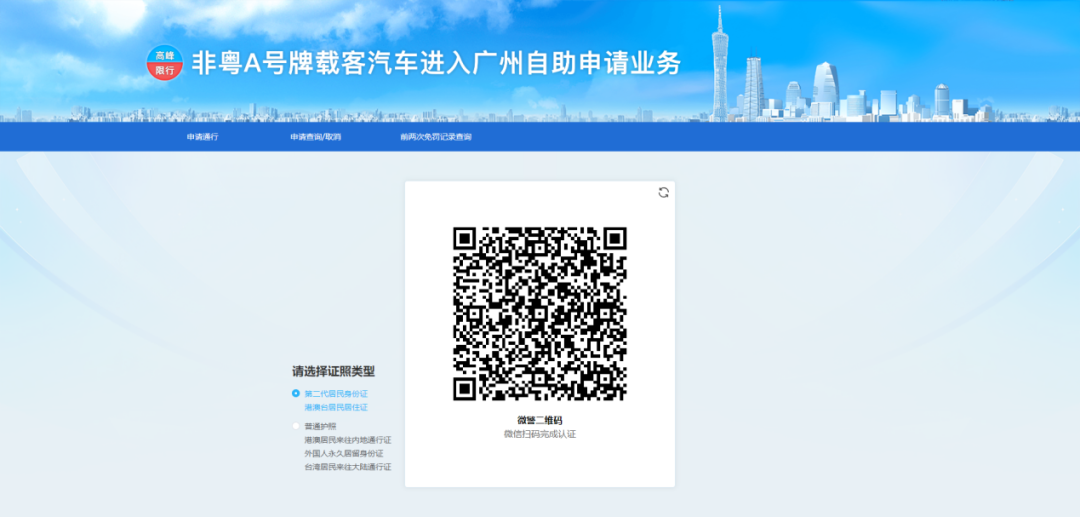Screen dimensions: 1080x517
Task: Click the 微警 QR code image
Action: 540,314
